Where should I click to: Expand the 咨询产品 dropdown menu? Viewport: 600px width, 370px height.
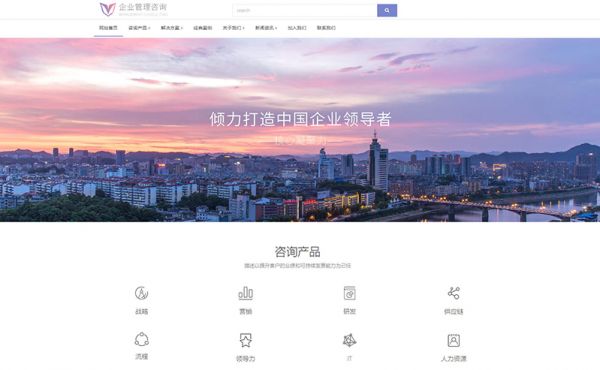point(139,28)
